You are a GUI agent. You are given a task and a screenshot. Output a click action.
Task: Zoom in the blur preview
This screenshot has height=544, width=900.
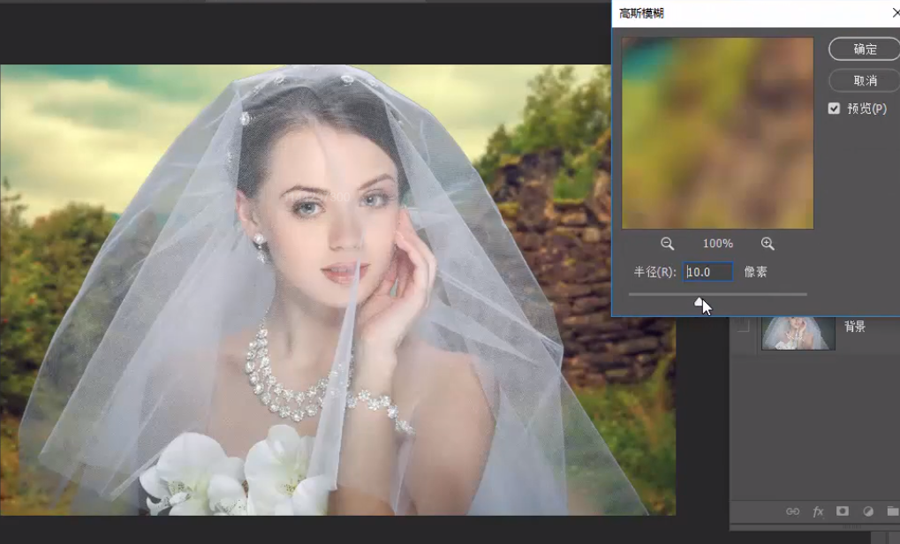(768, 244)
